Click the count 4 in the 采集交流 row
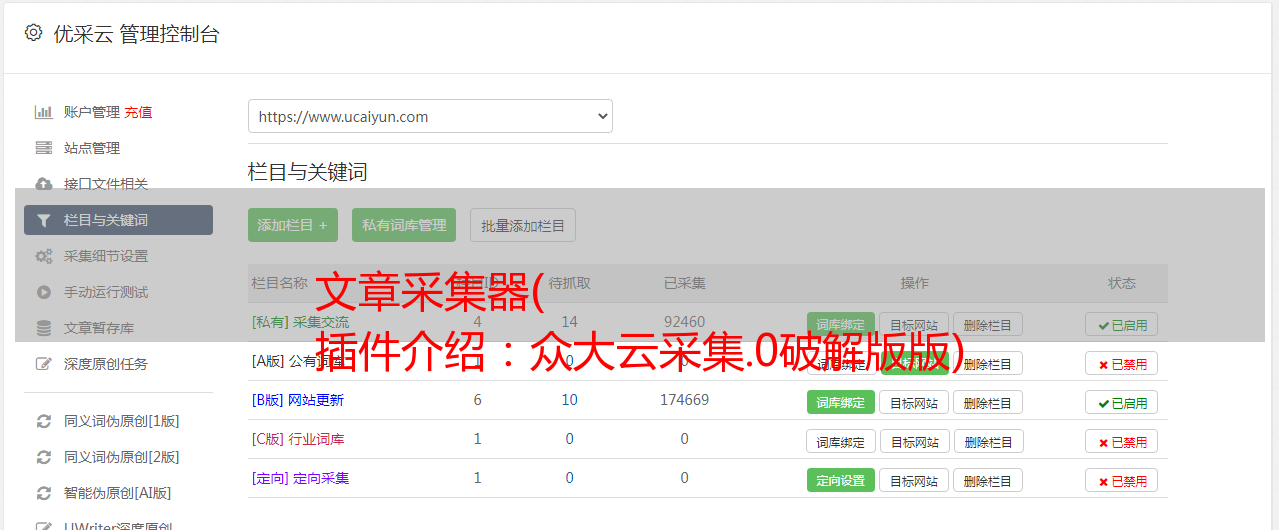1279x530 pixels. [x=478, y=322]
